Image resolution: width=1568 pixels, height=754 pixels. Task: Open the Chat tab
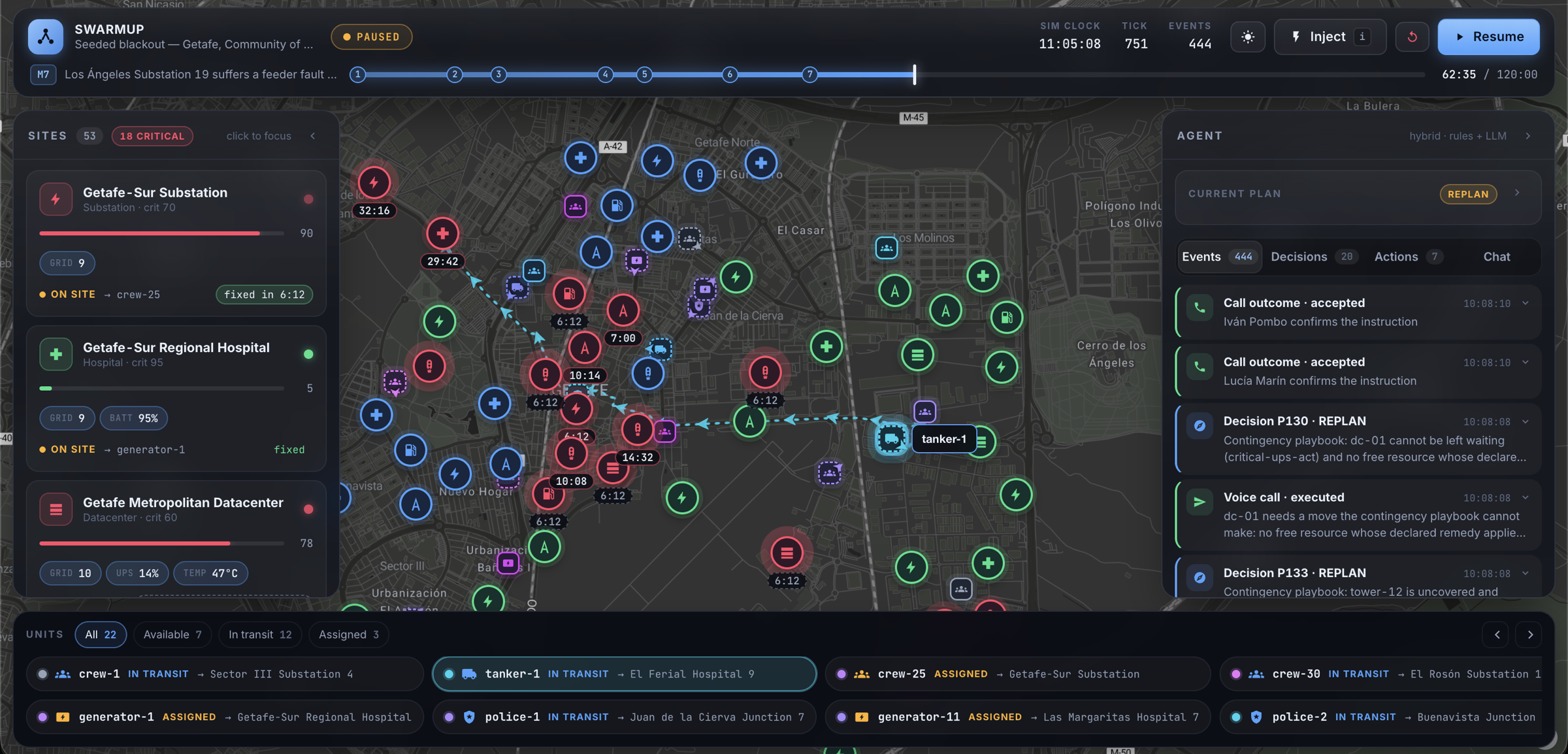pos(1496,257)
